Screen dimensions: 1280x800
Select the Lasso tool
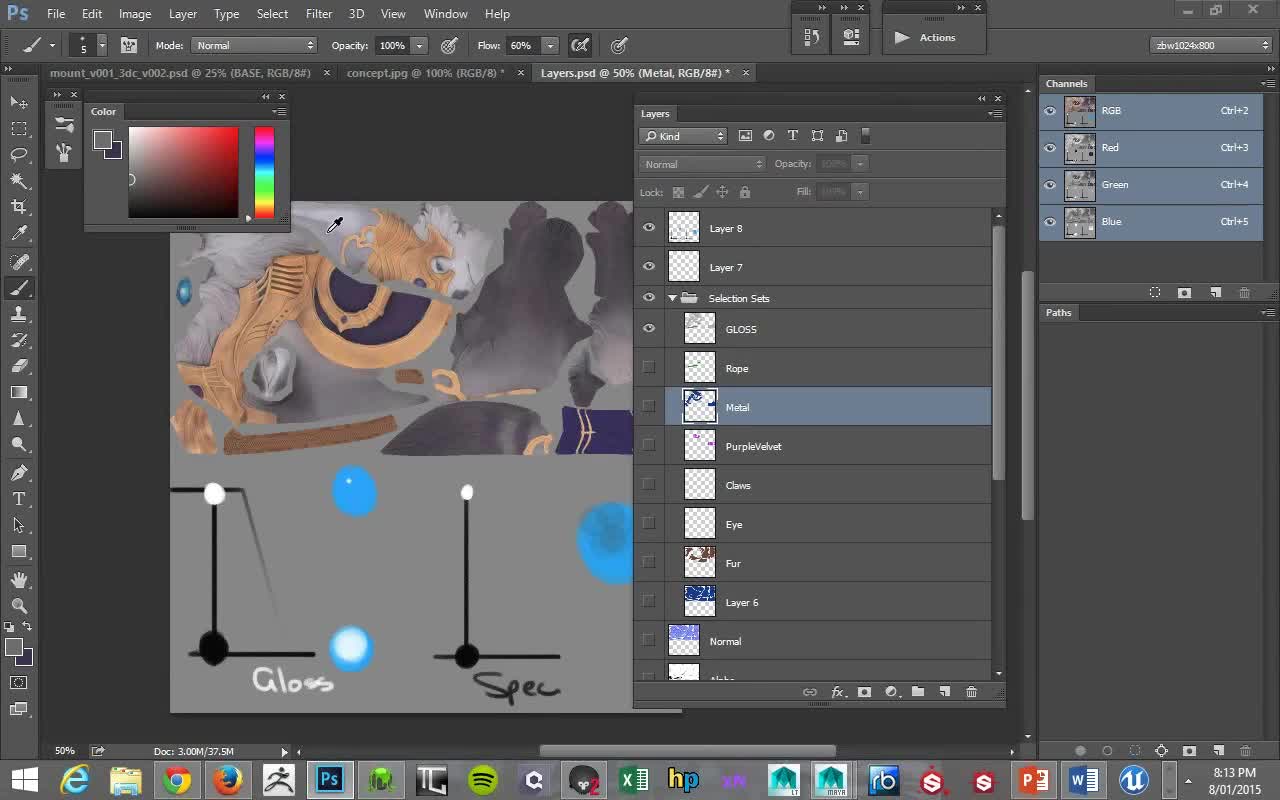point(19,154)
